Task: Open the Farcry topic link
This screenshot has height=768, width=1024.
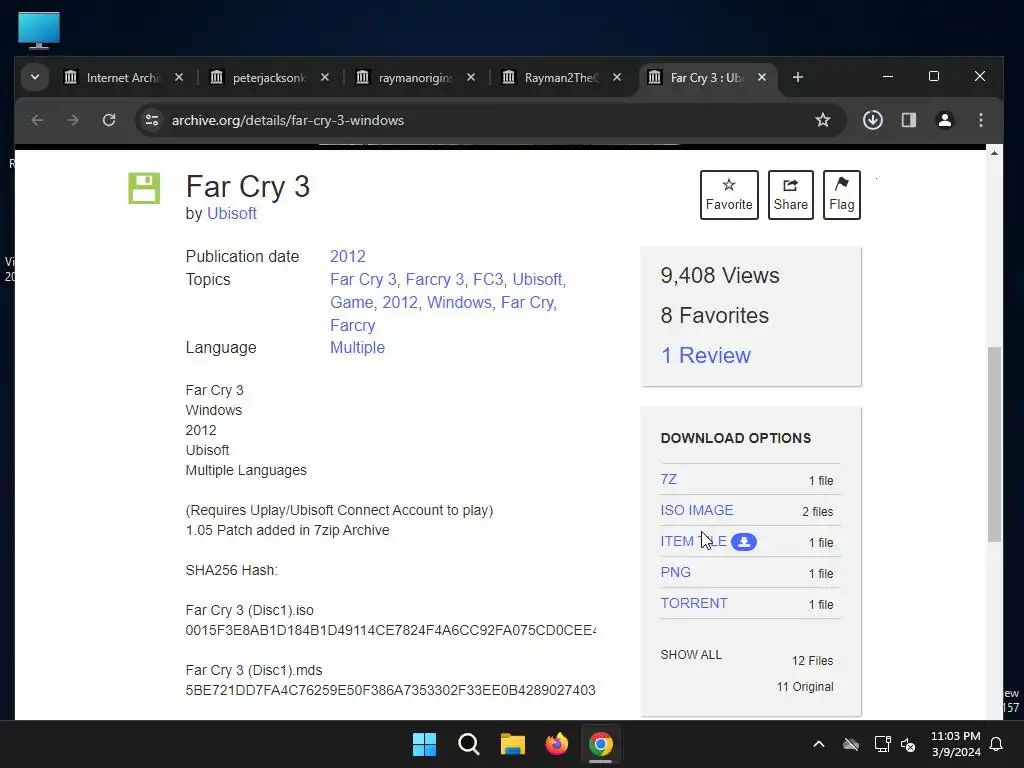Action: [x=353, y=325]
